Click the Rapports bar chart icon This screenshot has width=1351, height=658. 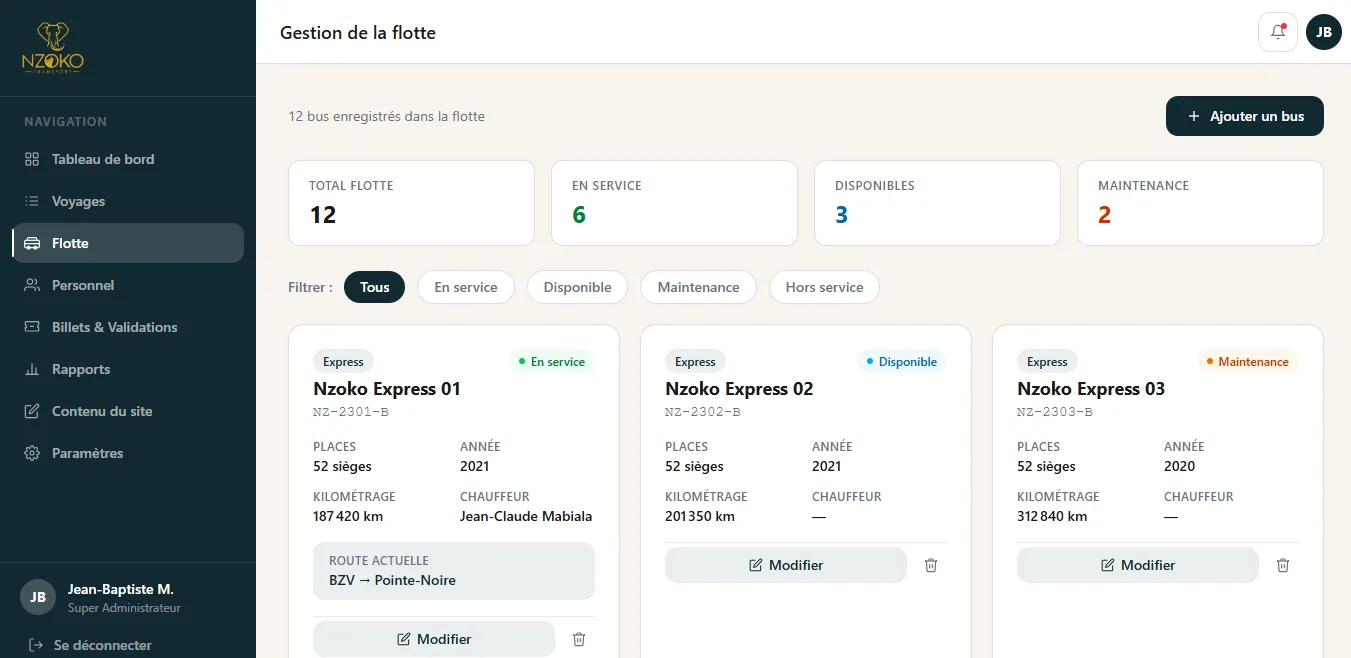32,369
